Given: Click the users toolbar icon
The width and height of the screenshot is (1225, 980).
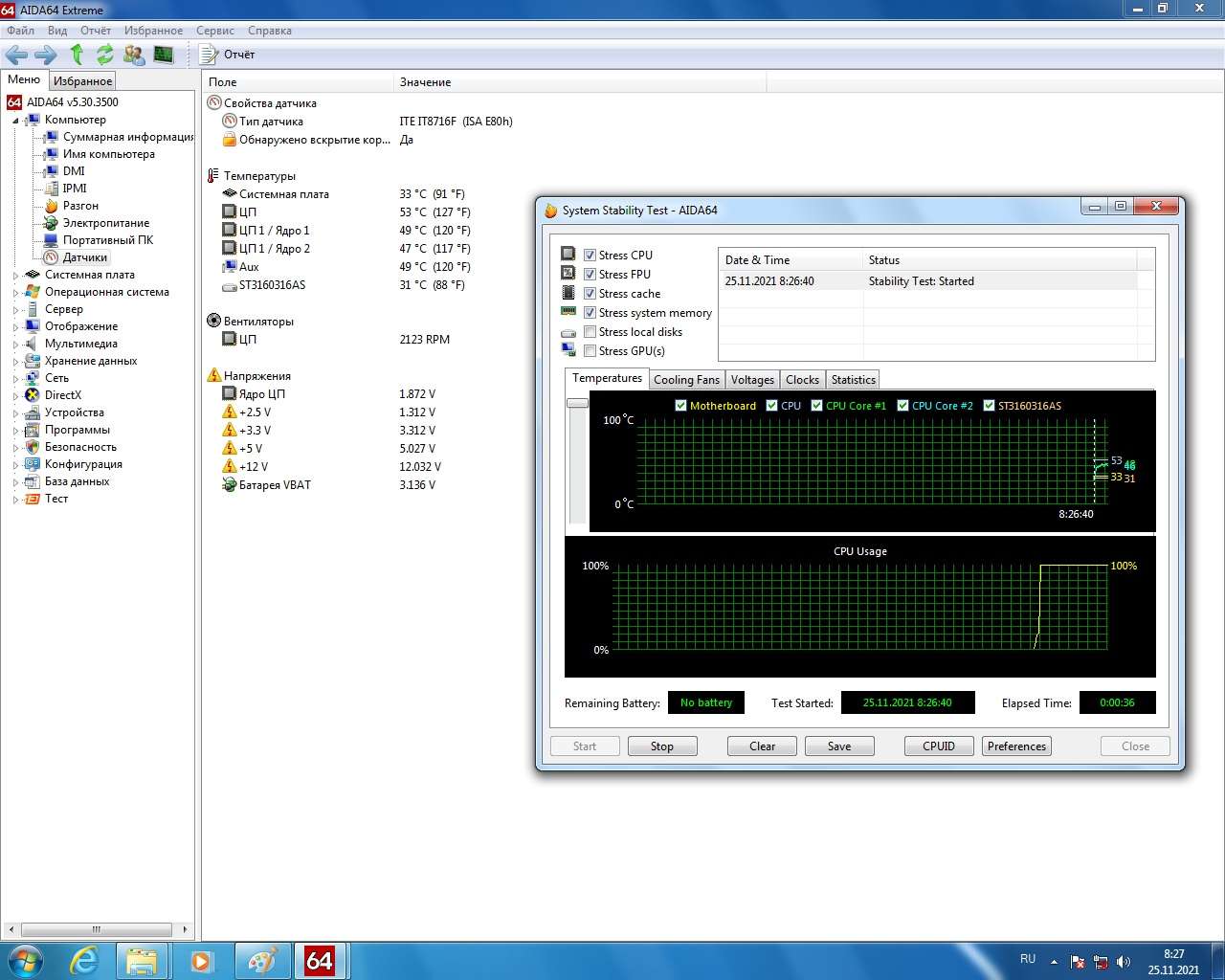Looking at the screenshot, I should click(x=134, y=55).
